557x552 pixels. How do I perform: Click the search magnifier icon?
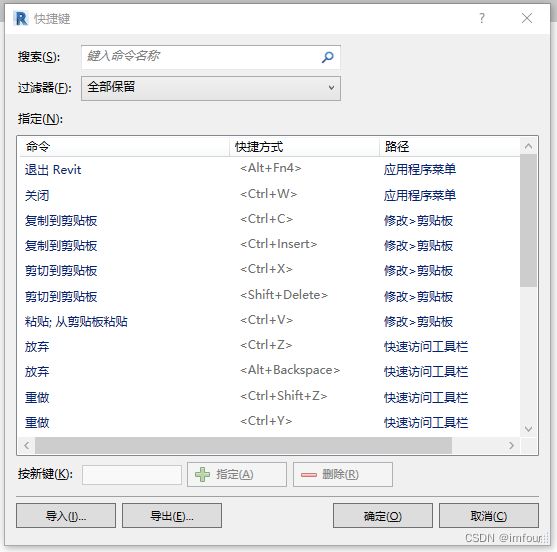pyautogui.click(x=328, y=57)
